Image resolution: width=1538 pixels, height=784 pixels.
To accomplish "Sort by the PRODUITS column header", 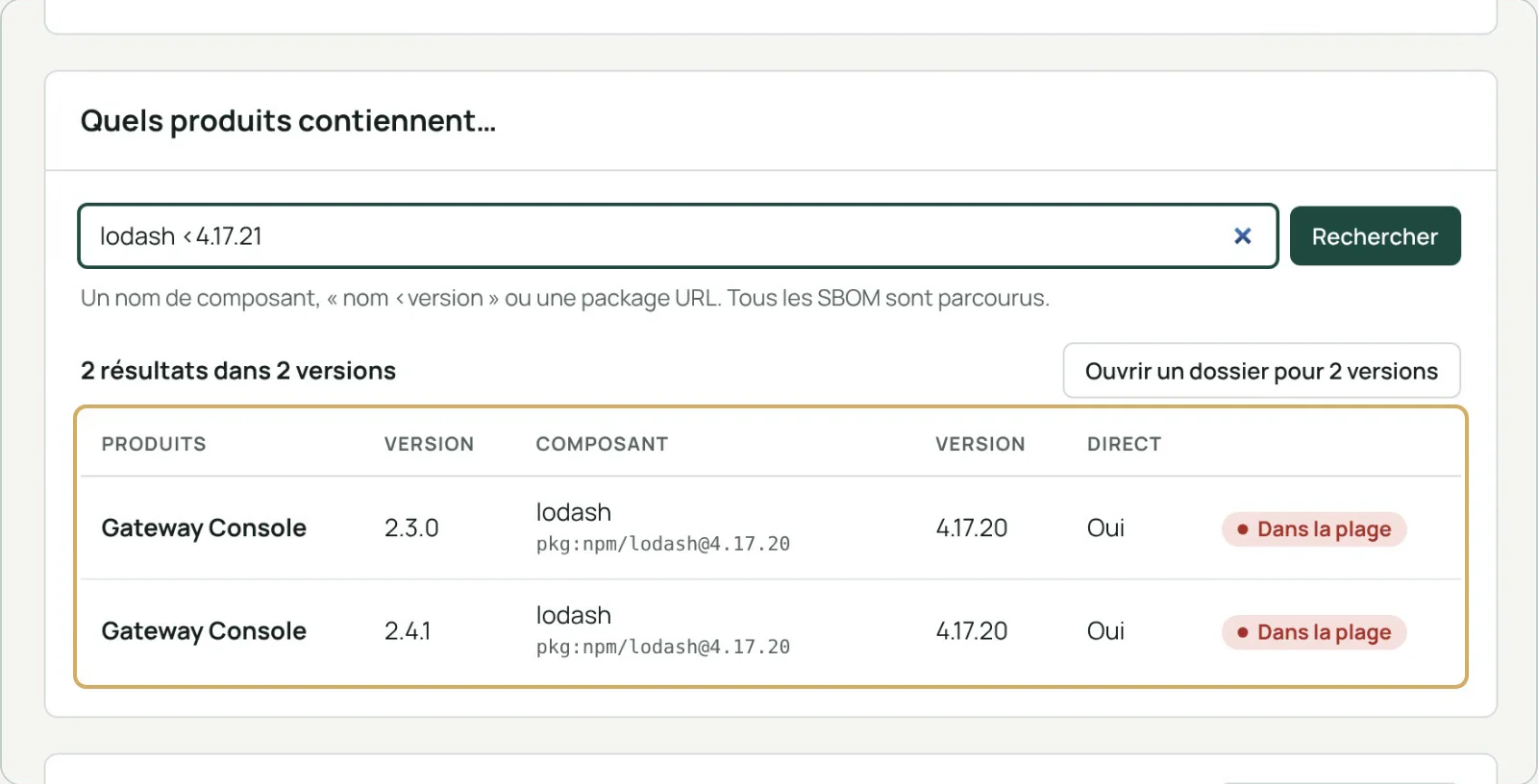I will pos(154,444).
